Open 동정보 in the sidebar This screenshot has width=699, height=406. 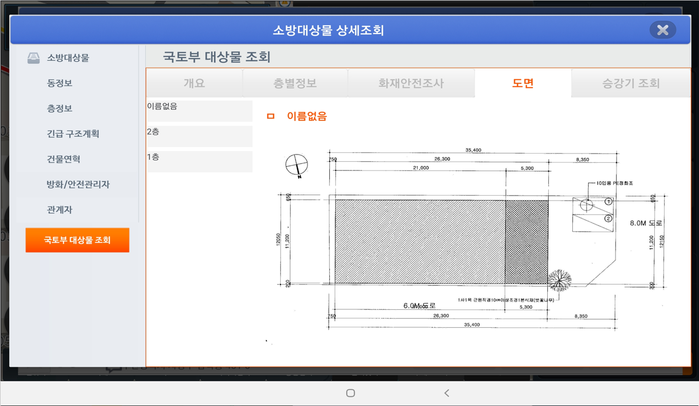59,83
